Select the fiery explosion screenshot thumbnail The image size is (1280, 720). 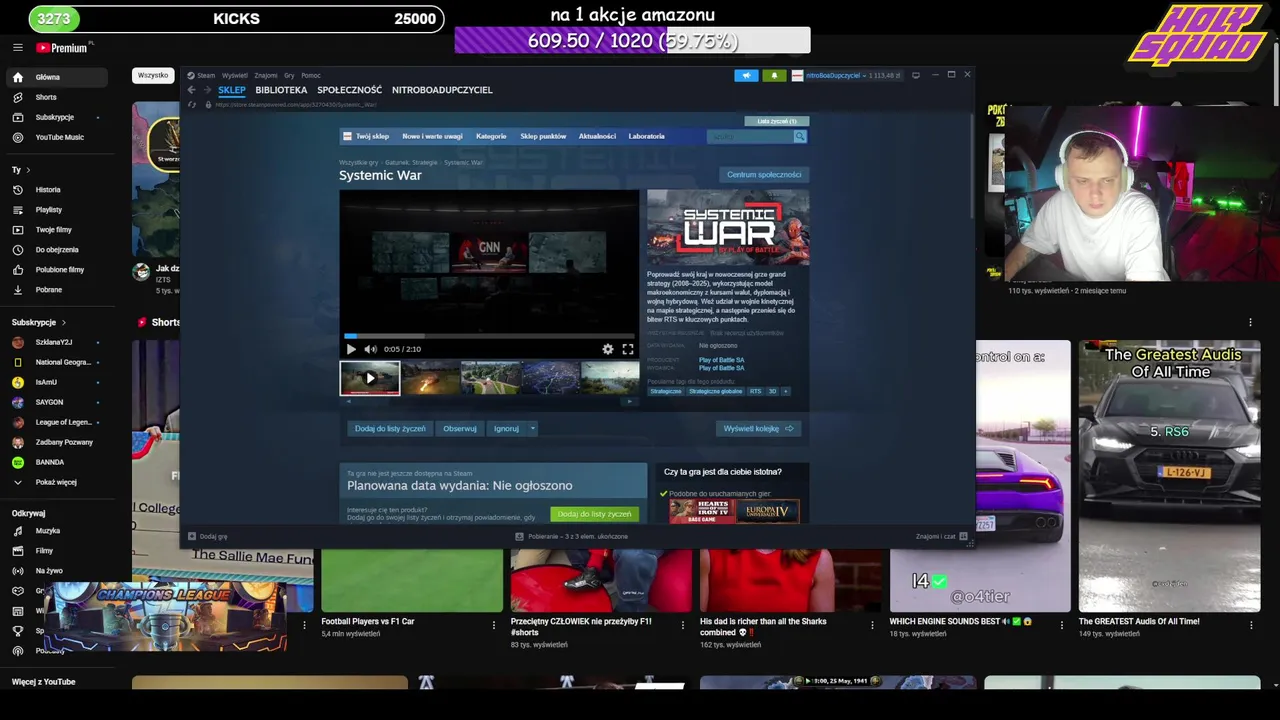tap(430, 378)
